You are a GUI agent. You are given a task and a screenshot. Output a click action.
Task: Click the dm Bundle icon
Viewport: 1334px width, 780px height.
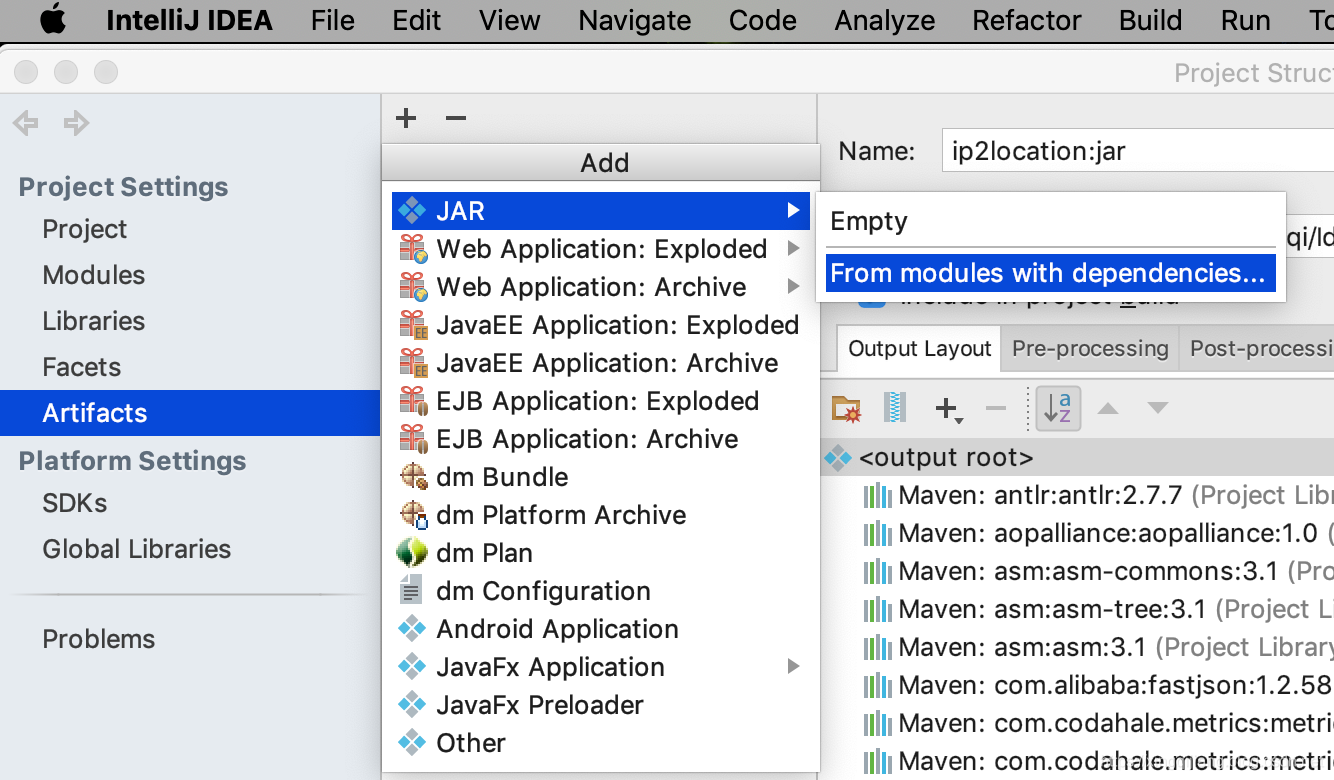click(413, 477)
